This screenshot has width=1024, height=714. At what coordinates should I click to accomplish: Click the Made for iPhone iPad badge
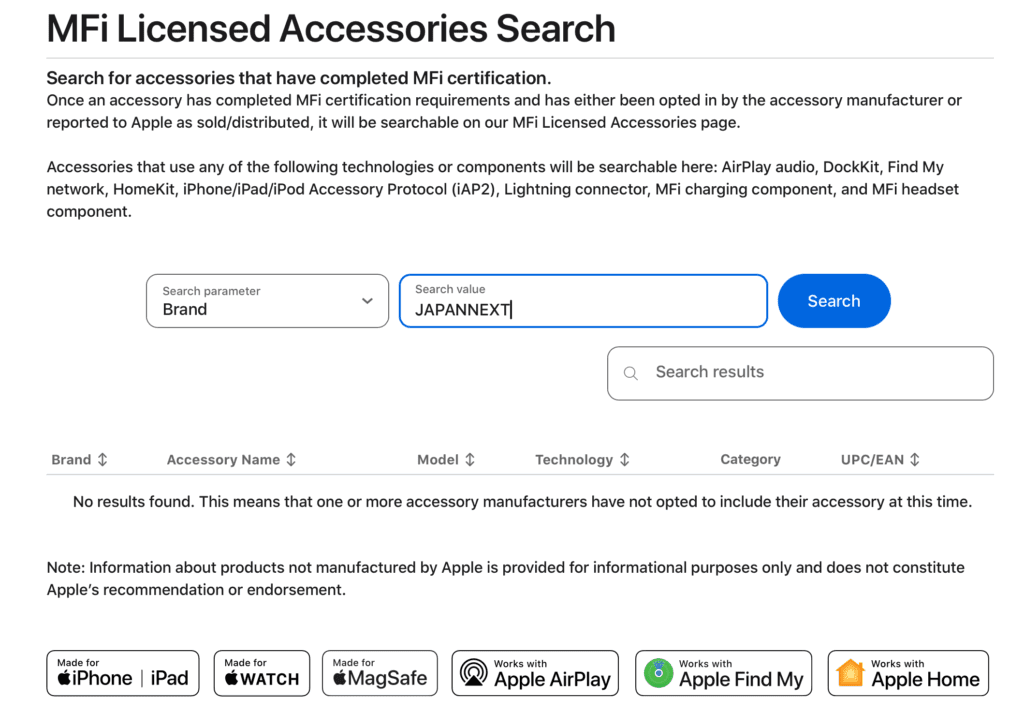[123, 673]
